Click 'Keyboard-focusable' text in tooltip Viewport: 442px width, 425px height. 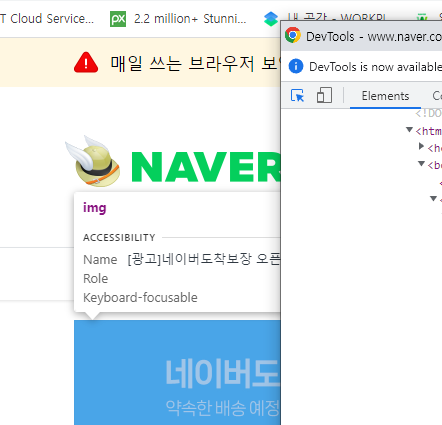(x=140, y=297)
